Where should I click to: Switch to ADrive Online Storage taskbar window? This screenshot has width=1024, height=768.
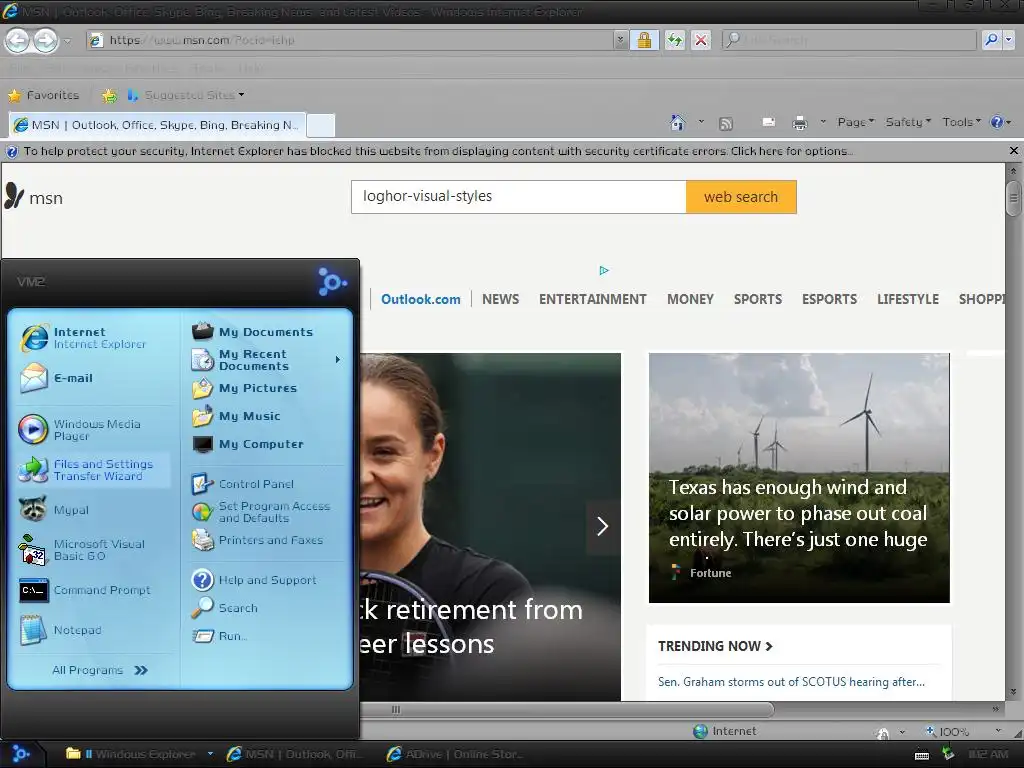(455, 754)
